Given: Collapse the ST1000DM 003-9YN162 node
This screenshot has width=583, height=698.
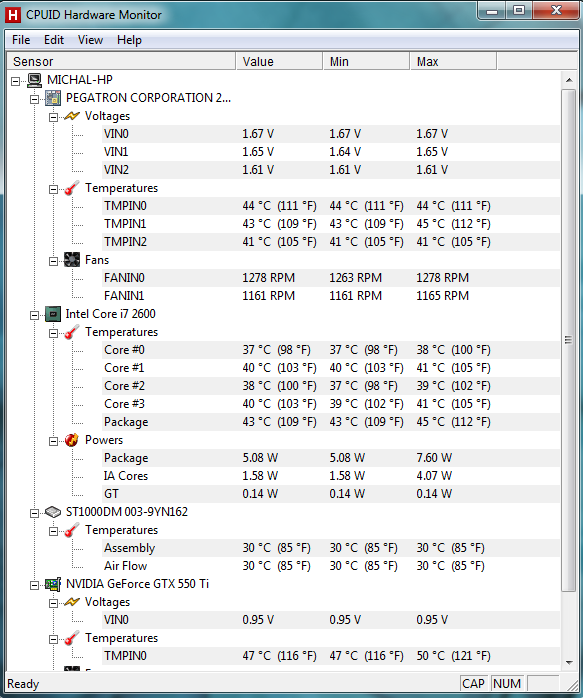Looking at the screenshot, I should point(34,513).
